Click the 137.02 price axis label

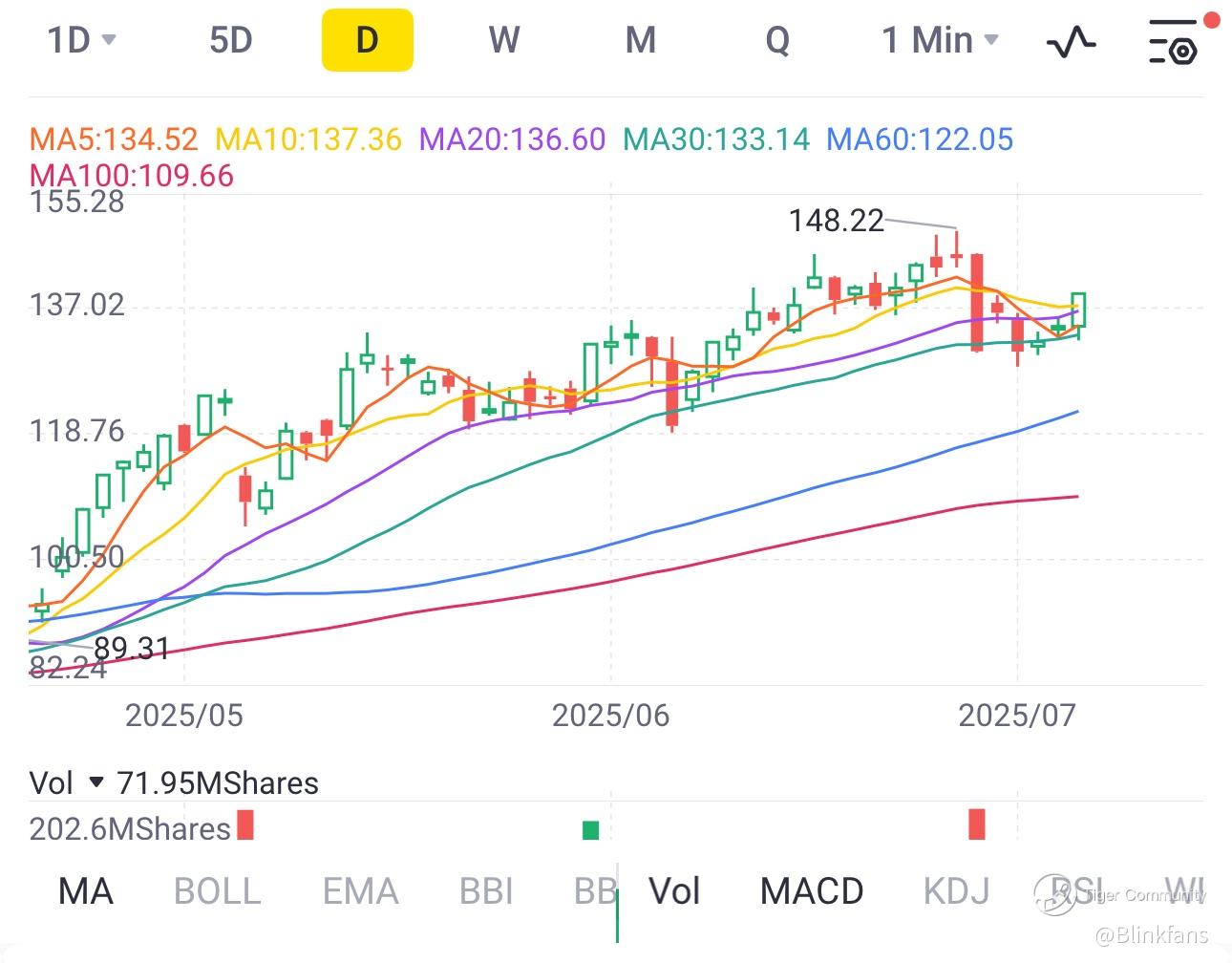pyautogui.click(x=76, y=305)
